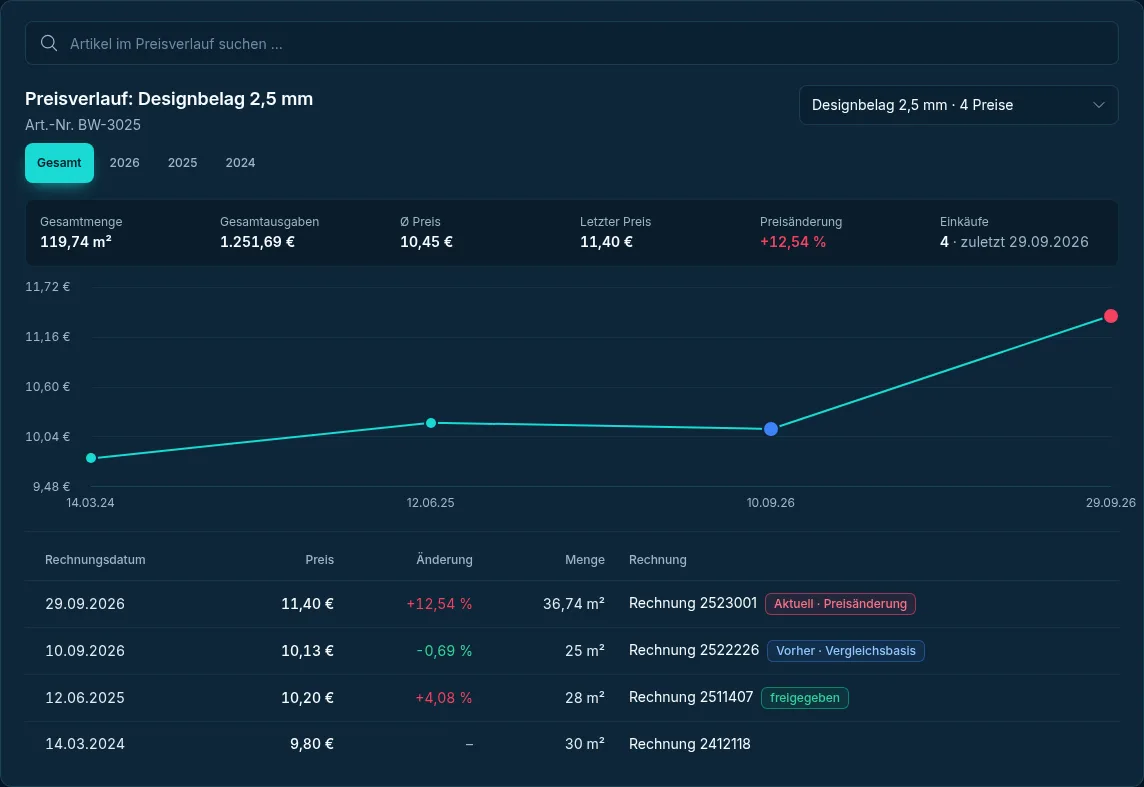Select the 10.09.2026 date cell

[x=85, y=651]
